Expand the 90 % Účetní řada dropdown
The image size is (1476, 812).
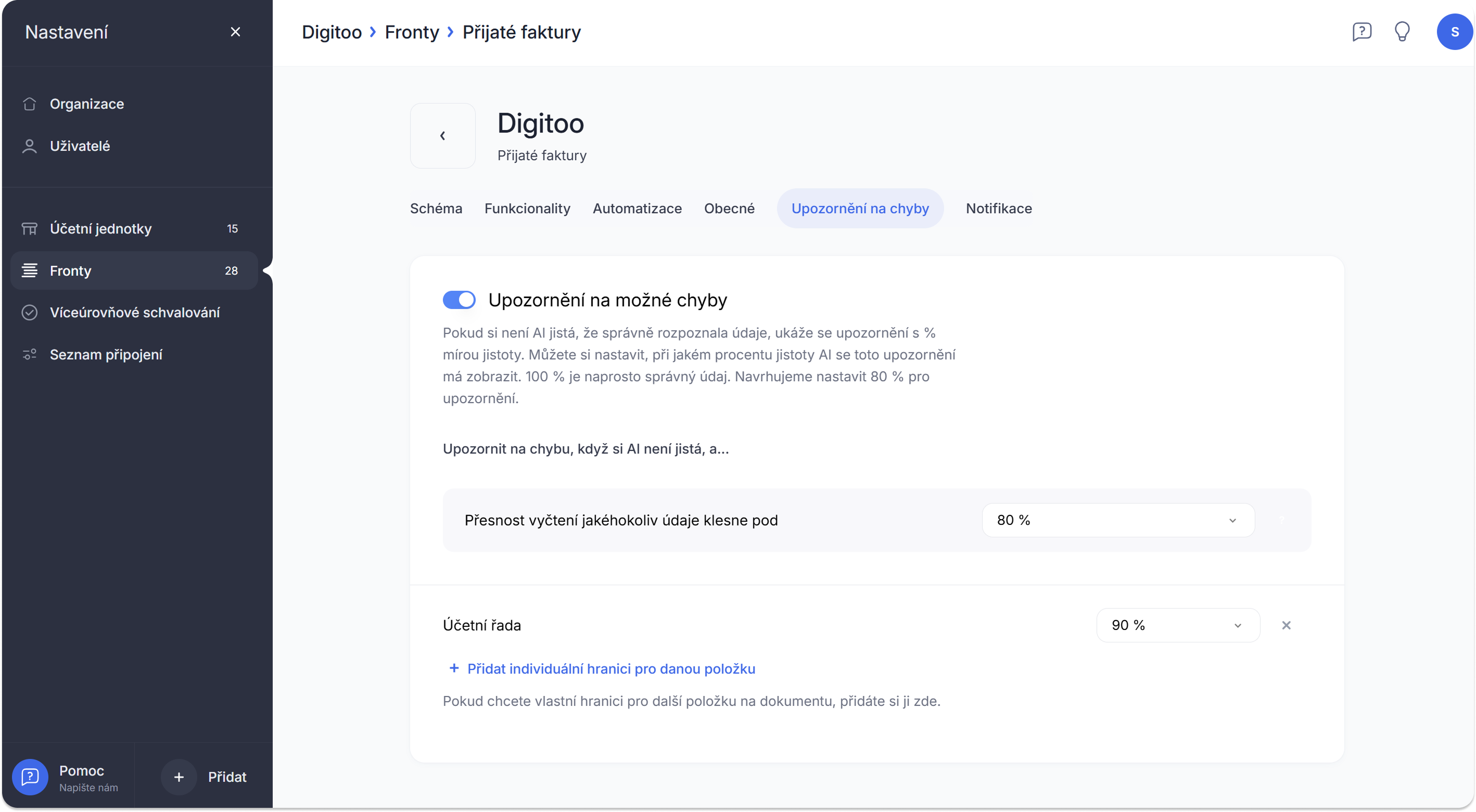(x=1177, y=625)
